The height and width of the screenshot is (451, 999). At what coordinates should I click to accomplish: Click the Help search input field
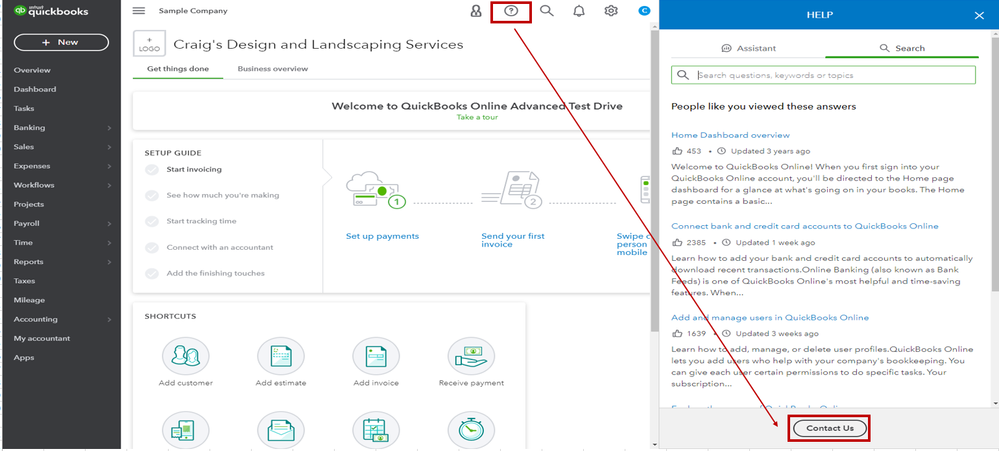[x=823, y=75]
